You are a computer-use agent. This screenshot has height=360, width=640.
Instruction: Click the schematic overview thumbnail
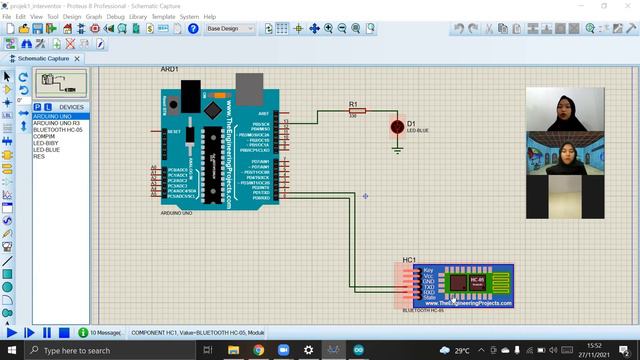[x=61, y=83]
